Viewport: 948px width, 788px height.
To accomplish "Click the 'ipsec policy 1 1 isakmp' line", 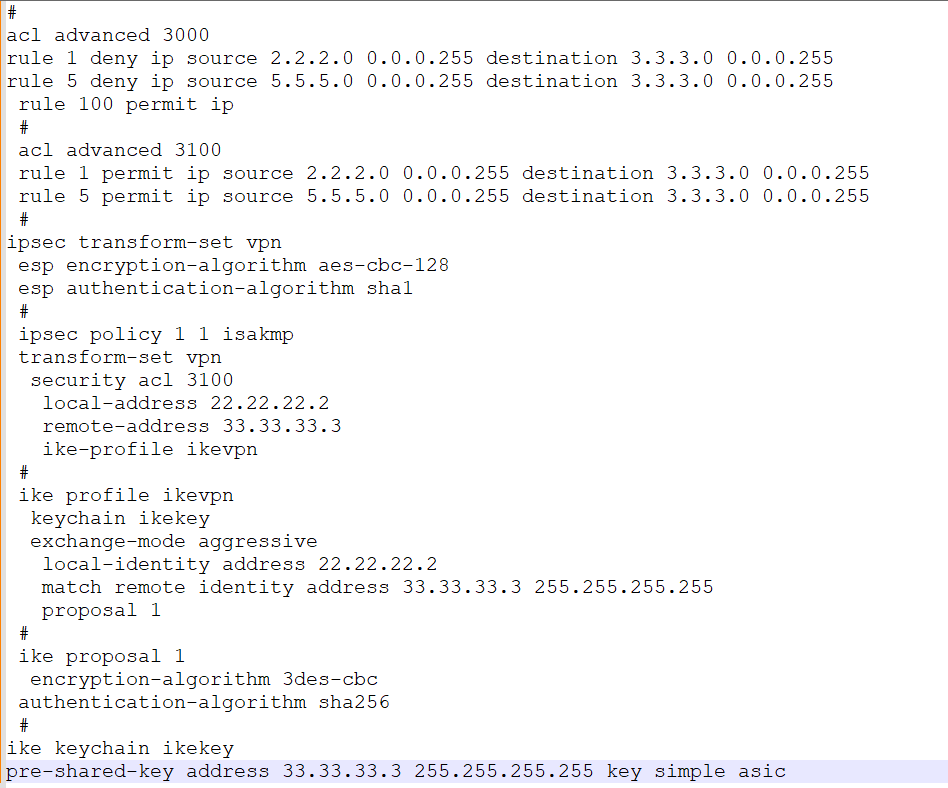I will point(156,334).
